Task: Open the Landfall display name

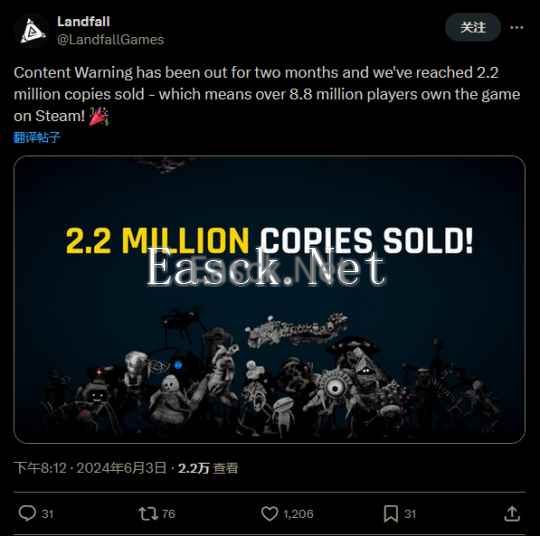Action: [x=84, y=22]
